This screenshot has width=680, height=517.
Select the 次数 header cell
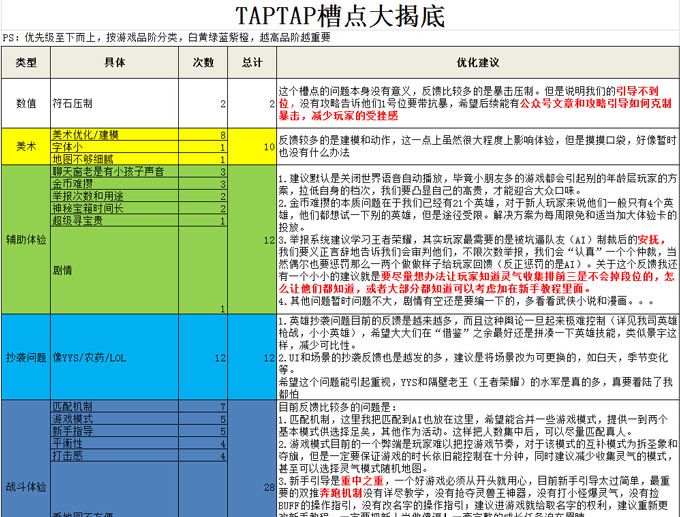[203, 62]
